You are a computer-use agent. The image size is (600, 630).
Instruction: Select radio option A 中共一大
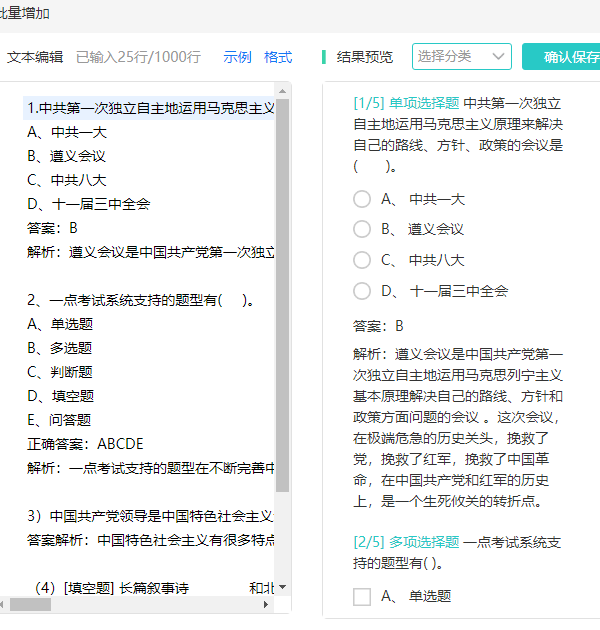[x=362, y=199]
